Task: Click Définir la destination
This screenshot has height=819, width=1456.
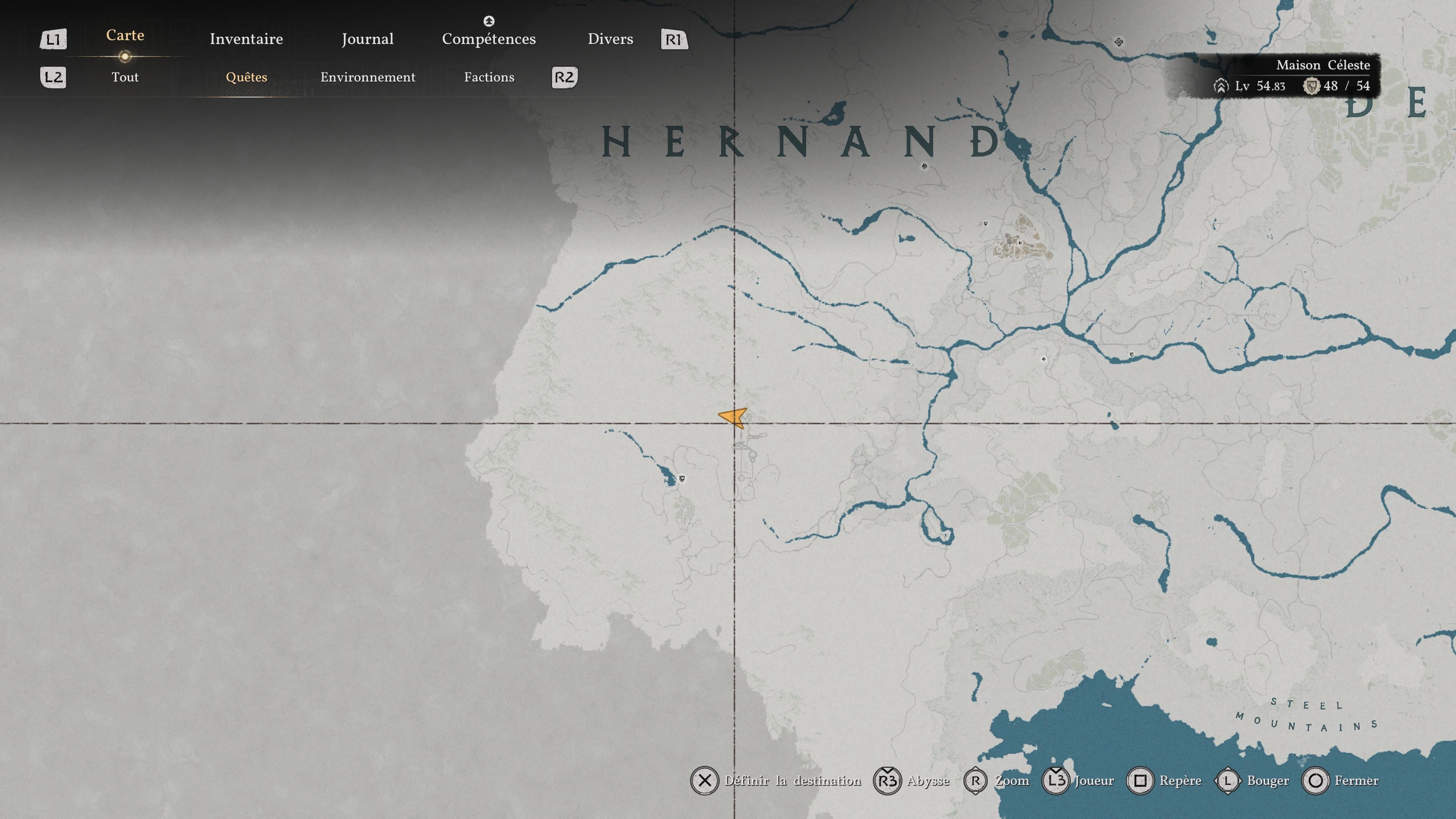Action: (x=792, y=781)
